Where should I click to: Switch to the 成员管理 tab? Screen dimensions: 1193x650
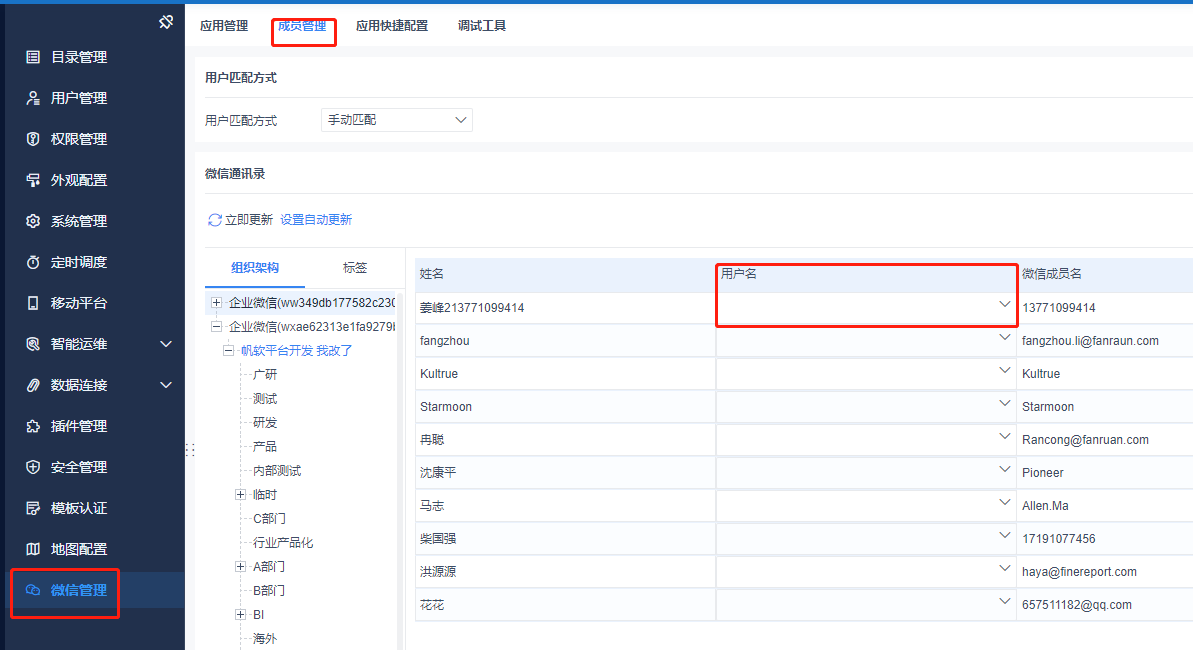[302, 26]
